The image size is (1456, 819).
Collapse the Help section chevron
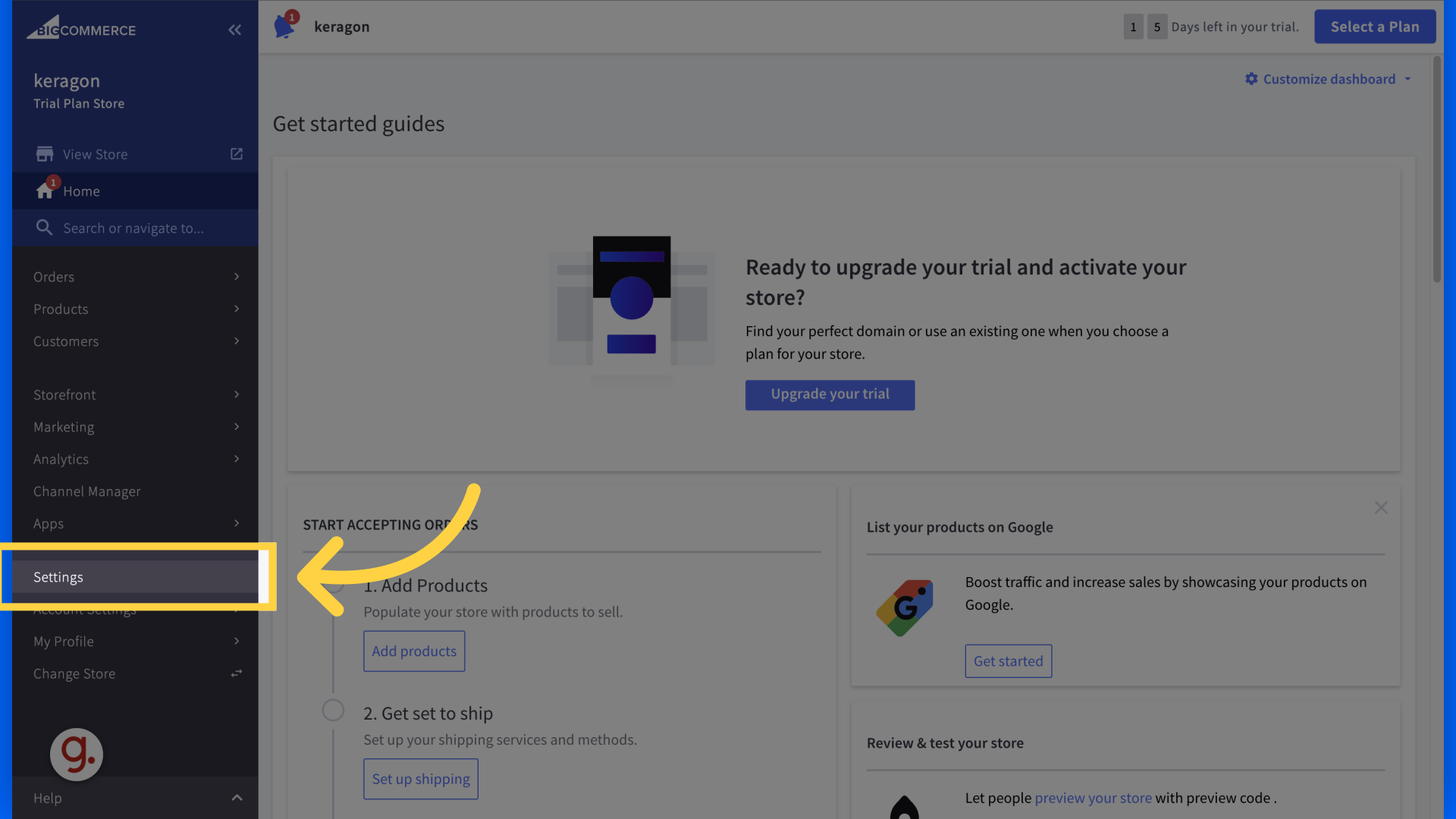click(237, 798)
